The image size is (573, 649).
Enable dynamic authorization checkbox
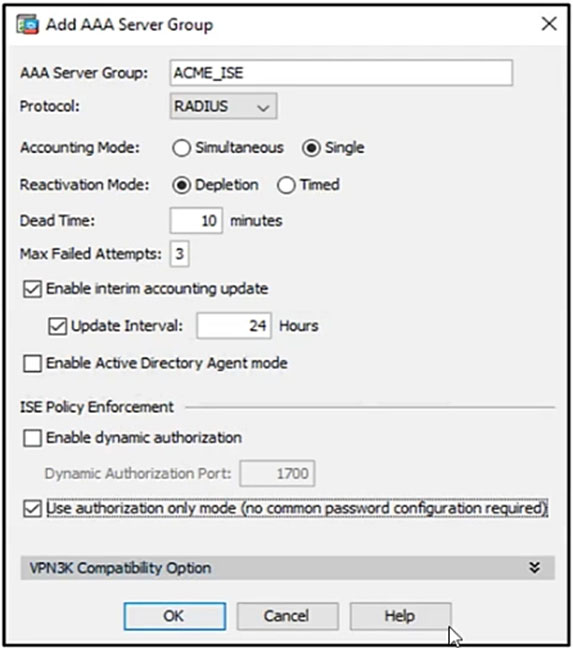[x=32, y=438]
